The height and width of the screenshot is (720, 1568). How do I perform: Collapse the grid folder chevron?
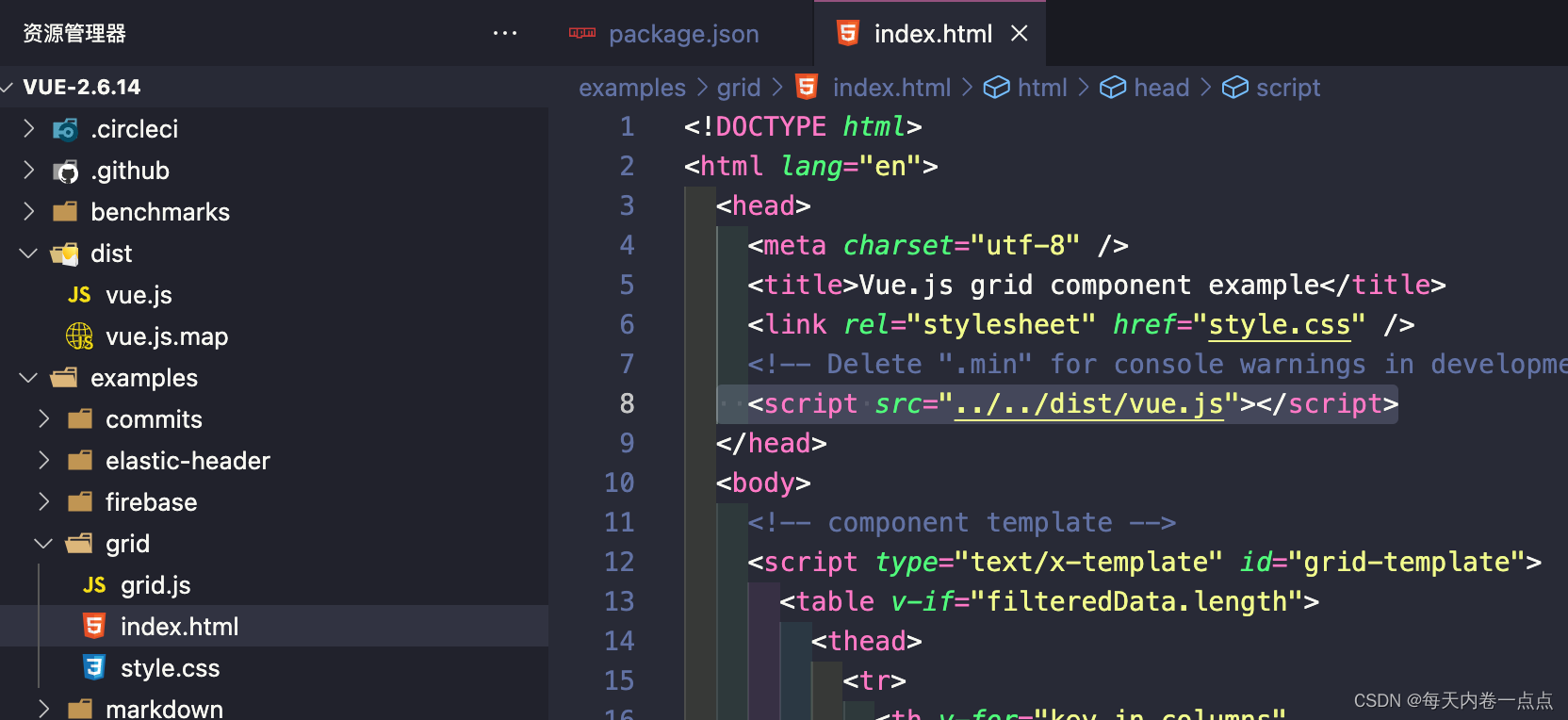(43, 544)
